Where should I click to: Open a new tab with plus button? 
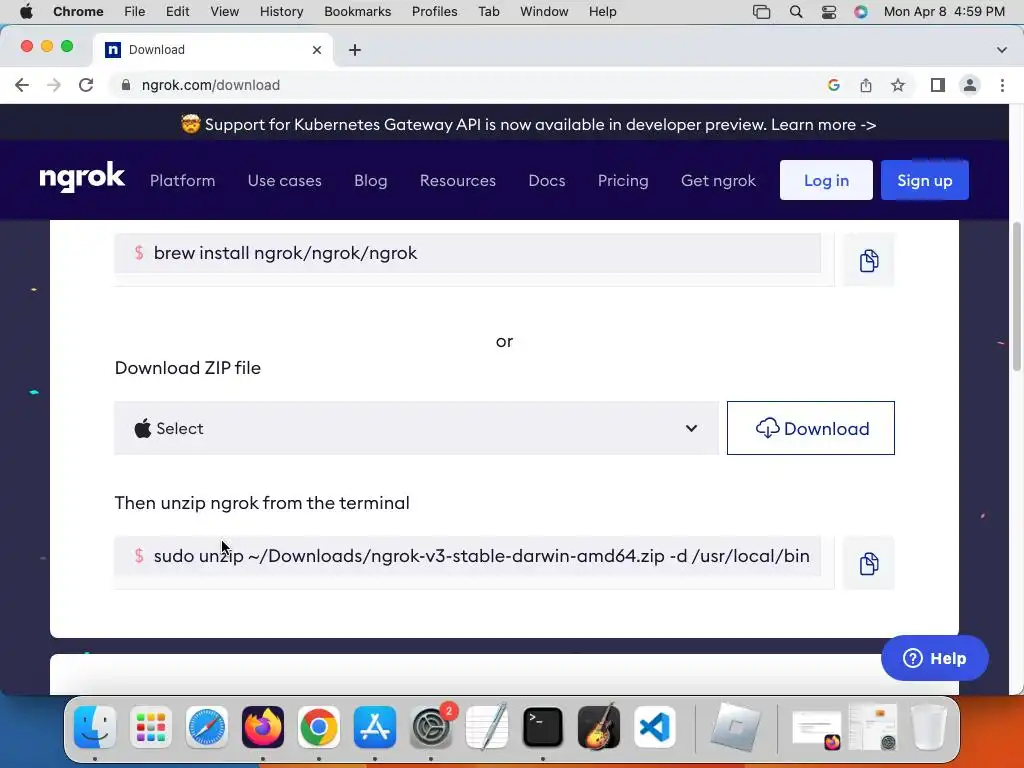(x=355, y=50)
